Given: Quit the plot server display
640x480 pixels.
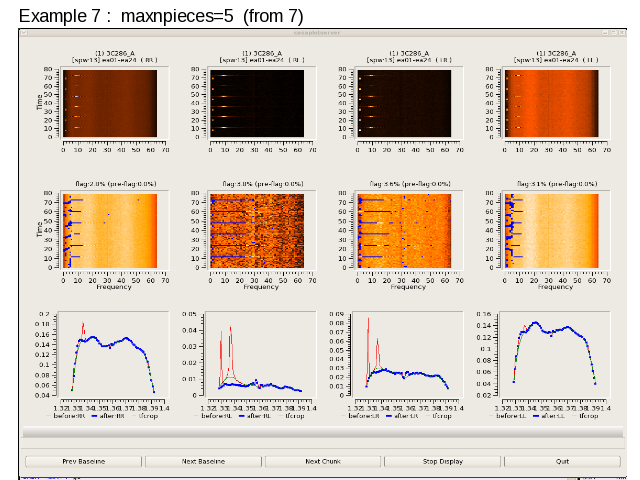Looking at the screenshot, I should [562, 461].
